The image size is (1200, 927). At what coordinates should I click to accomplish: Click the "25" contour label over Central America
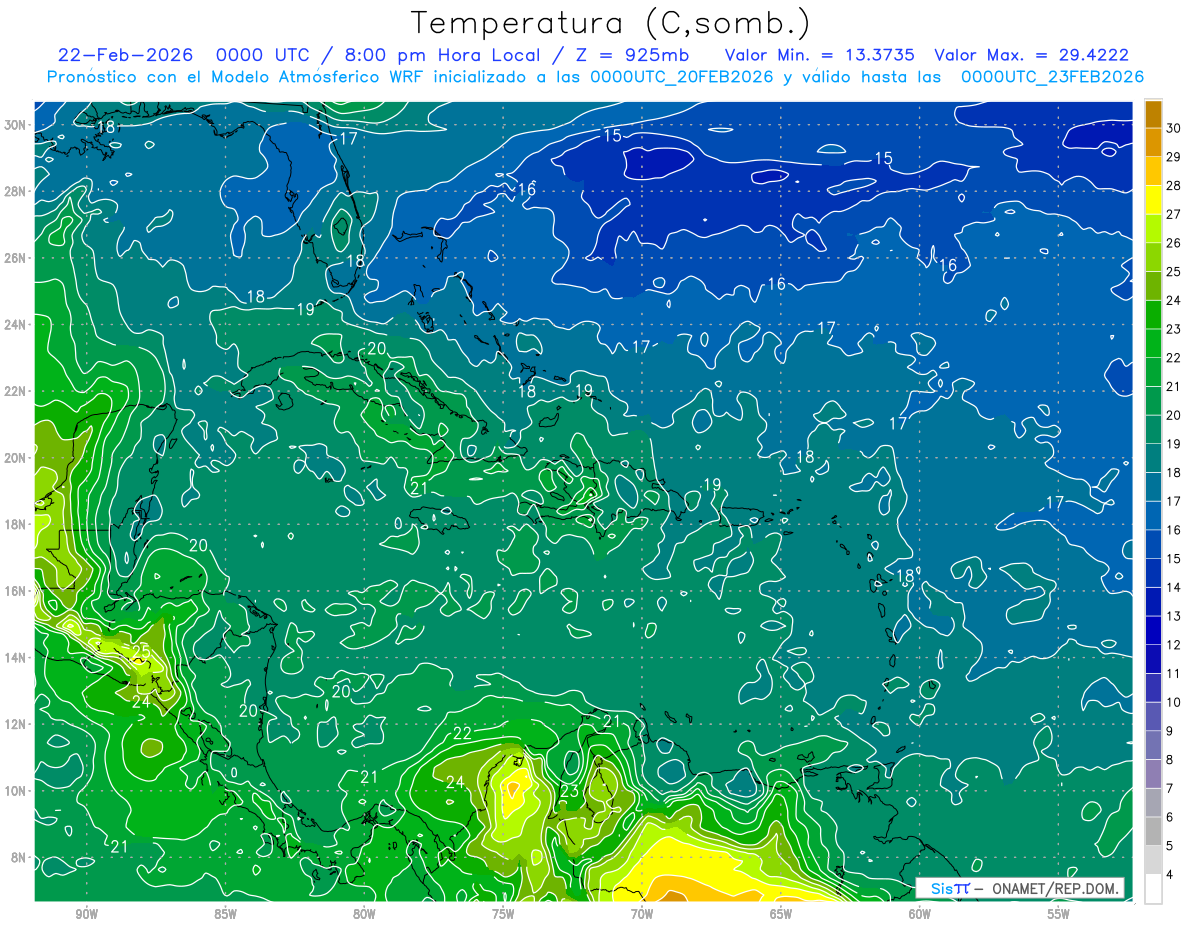coord(141,652)
